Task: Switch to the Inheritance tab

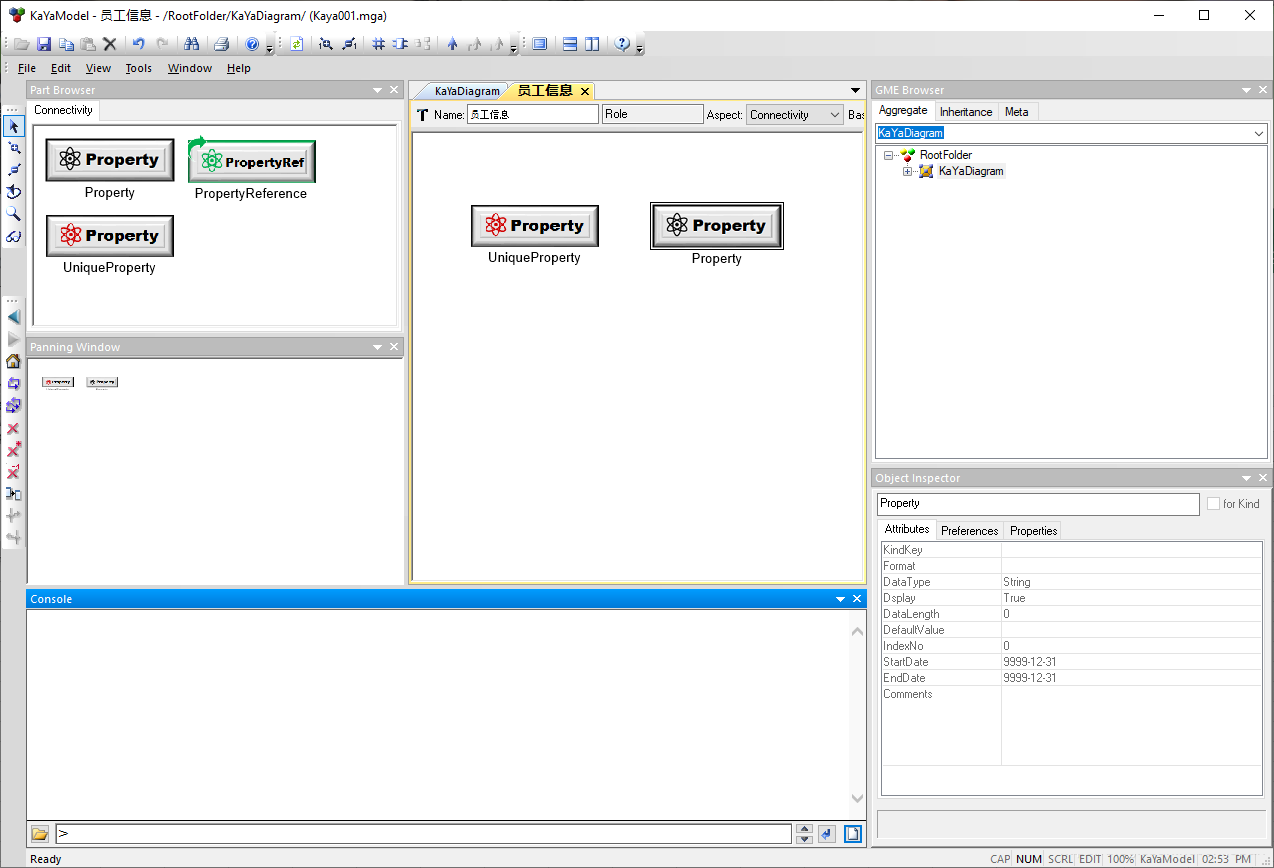Action: pyautogui.click(x=966, y=112)
